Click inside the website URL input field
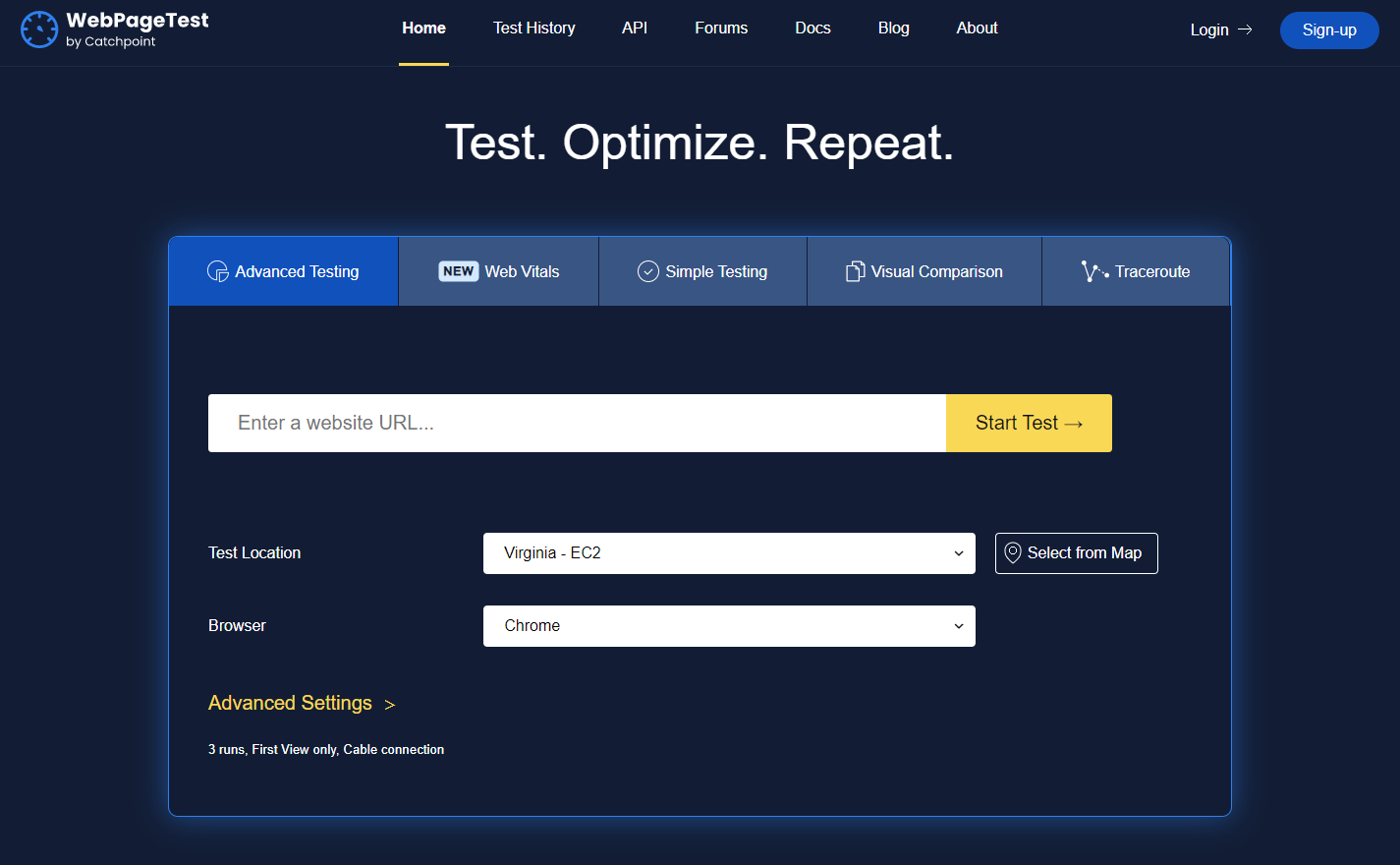Viewport: 1400px width, 865px height. pos(576,423)
